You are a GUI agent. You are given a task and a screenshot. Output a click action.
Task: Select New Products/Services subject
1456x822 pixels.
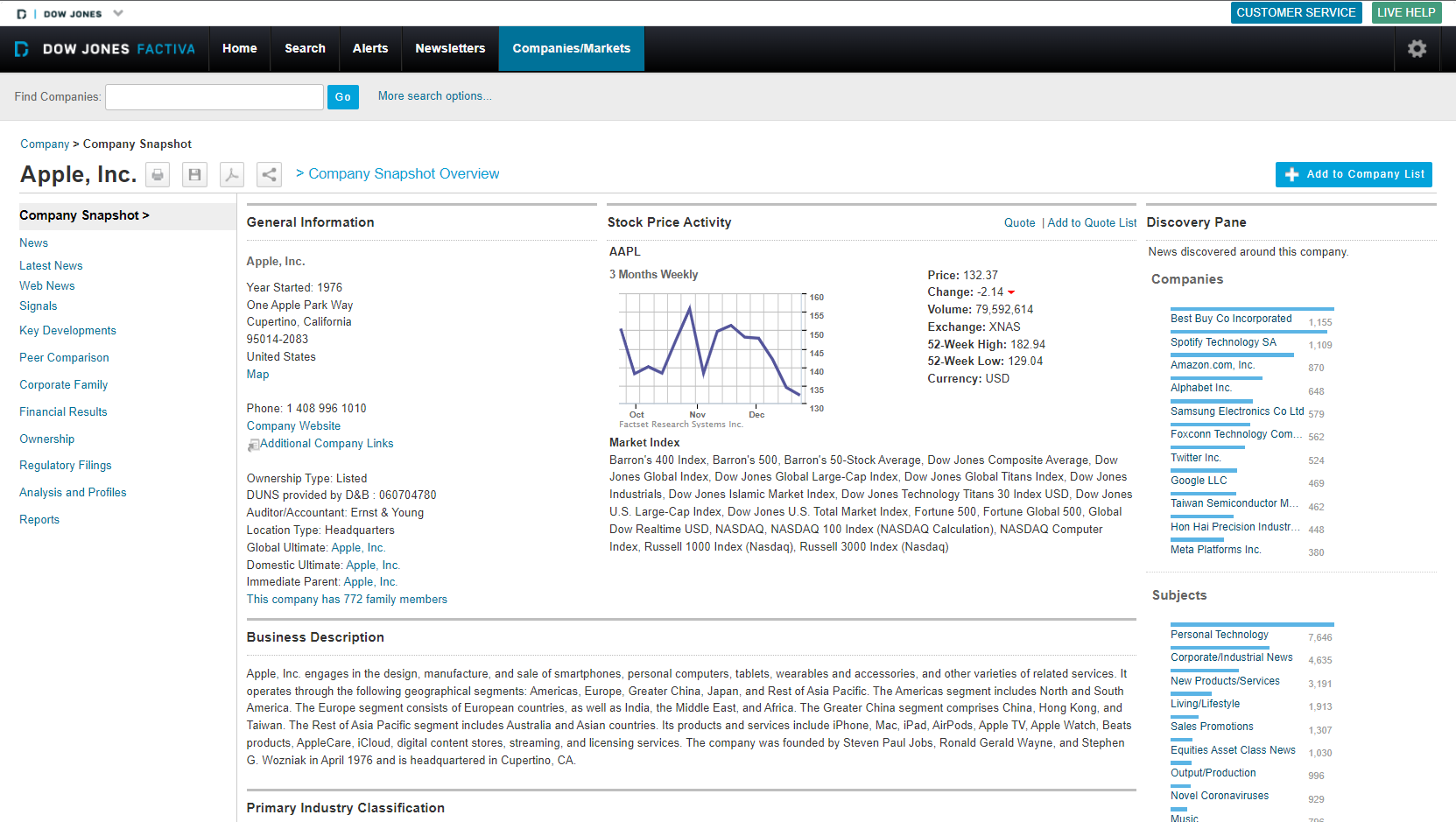coord(1225,681)
